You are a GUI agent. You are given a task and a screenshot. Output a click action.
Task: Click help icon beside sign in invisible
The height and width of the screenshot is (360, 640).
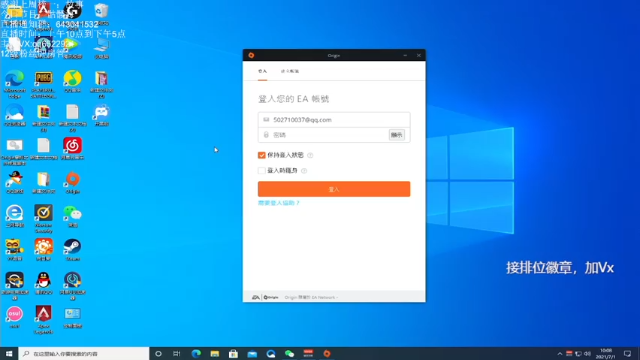click(x=304, y=171)
